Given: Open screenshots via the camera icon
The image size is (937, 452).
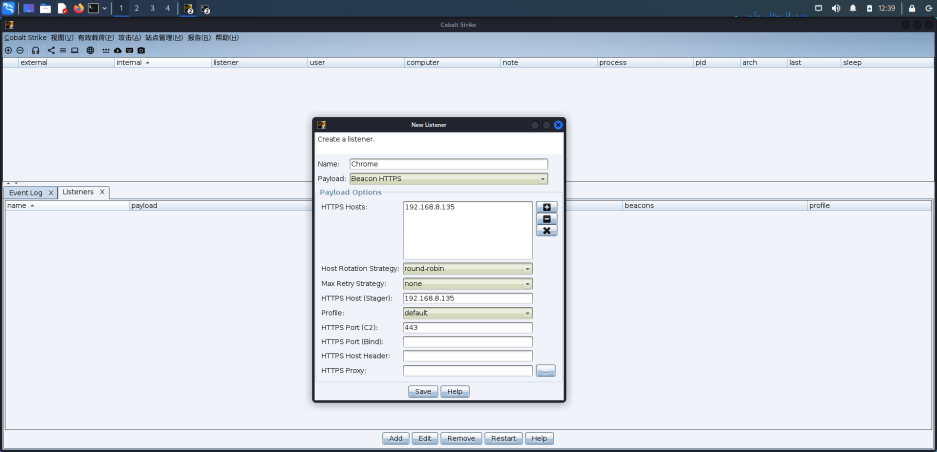Looking at the screenshot, I should [x=141, y=51].
